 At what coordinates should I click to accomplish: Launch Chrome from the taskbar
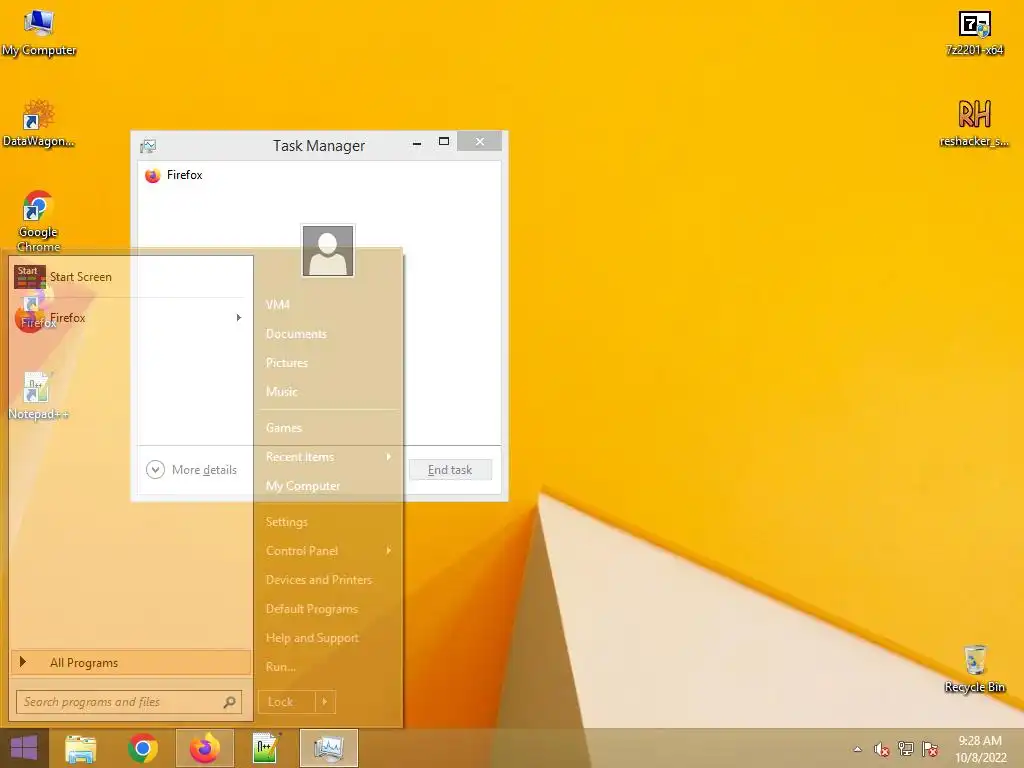point(142,748)
